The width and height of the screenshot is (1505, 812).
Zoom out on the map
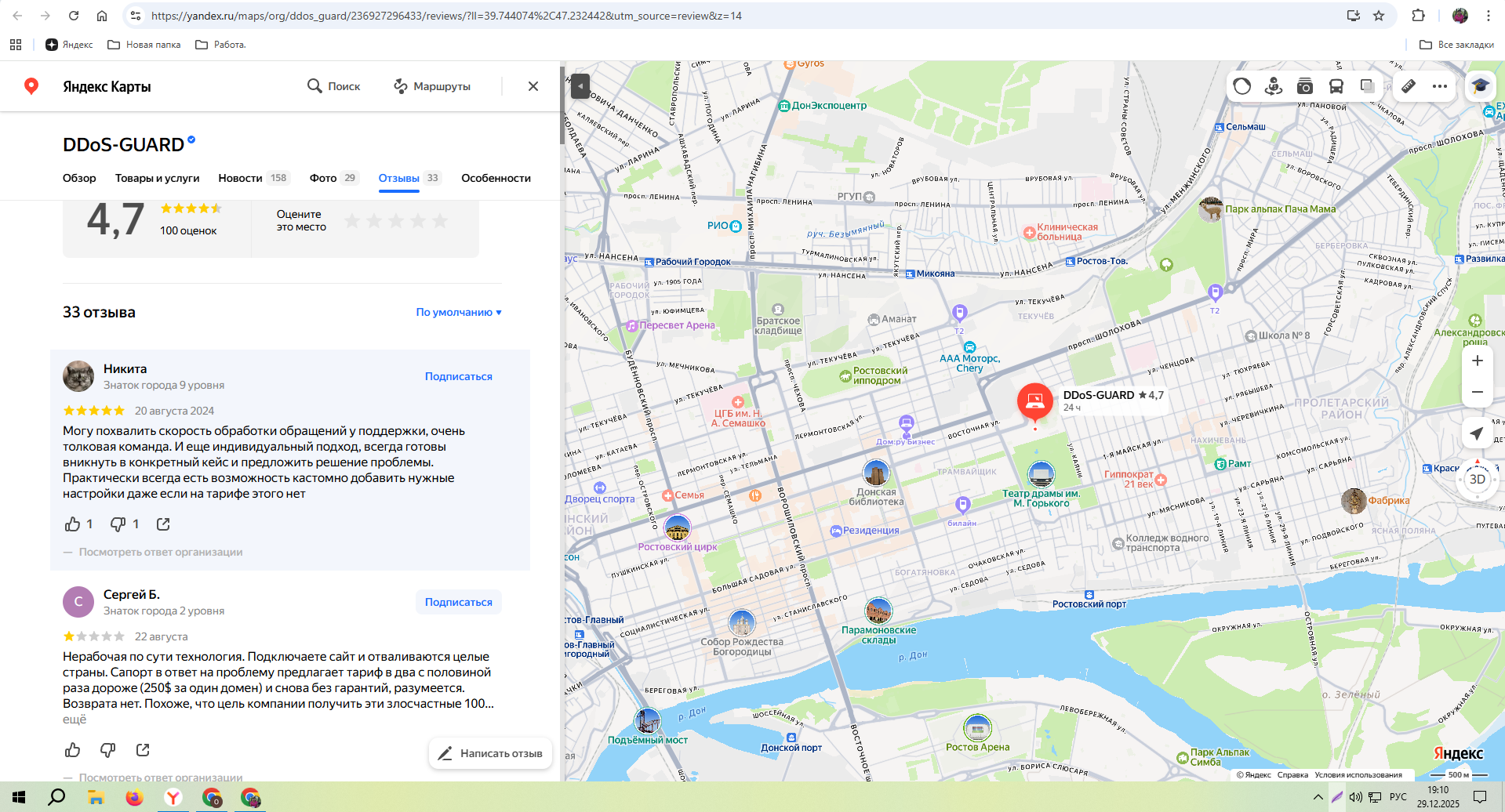[1477, 392]
